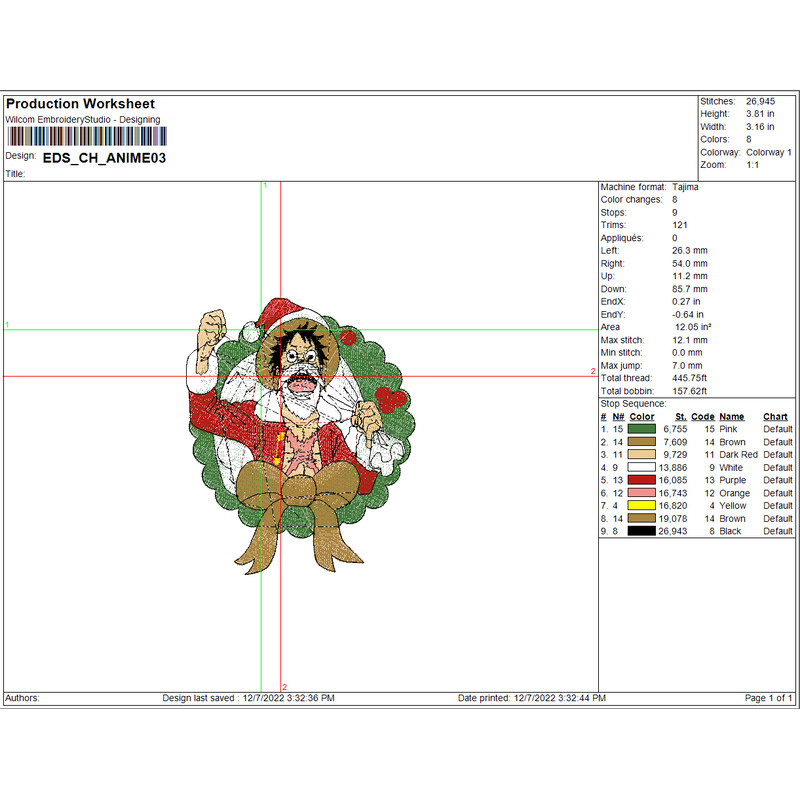
Task: Click the pink swatch labeled Orange
Action: (641, 493)
